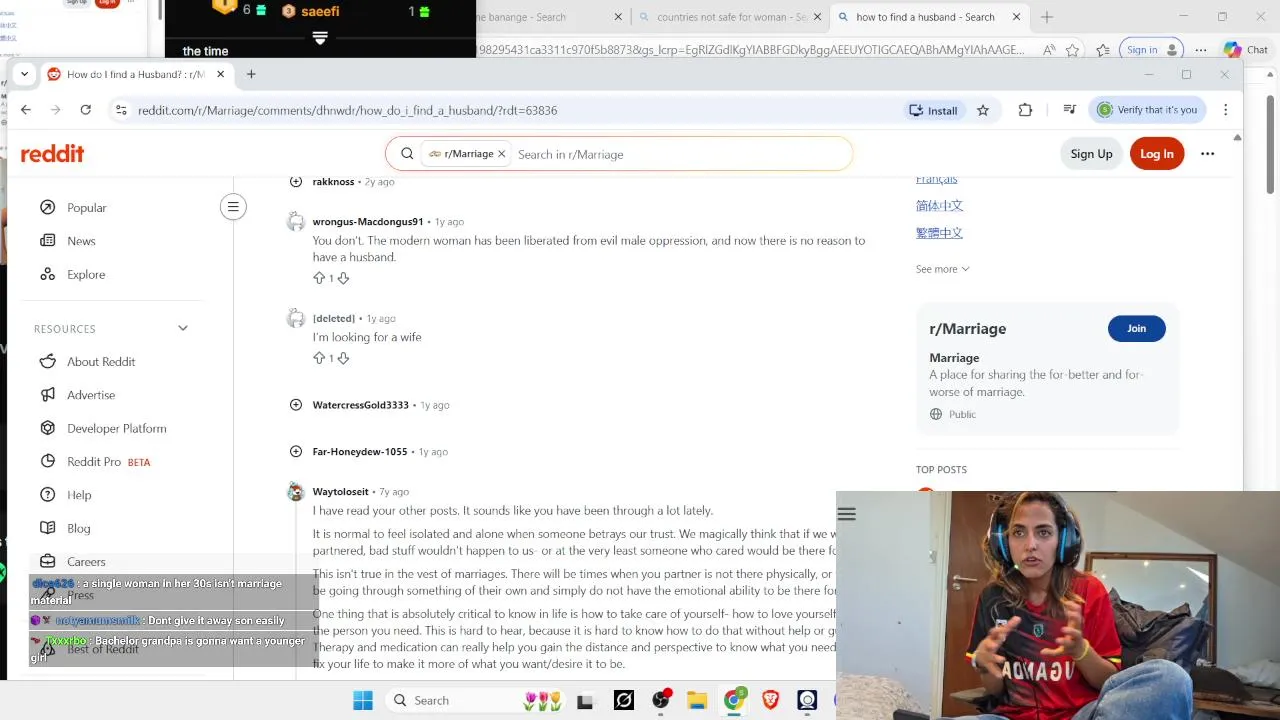Click the Chrome address bar URL
The width and height of the screenshot is (1280, 720).
click(348, 110)
